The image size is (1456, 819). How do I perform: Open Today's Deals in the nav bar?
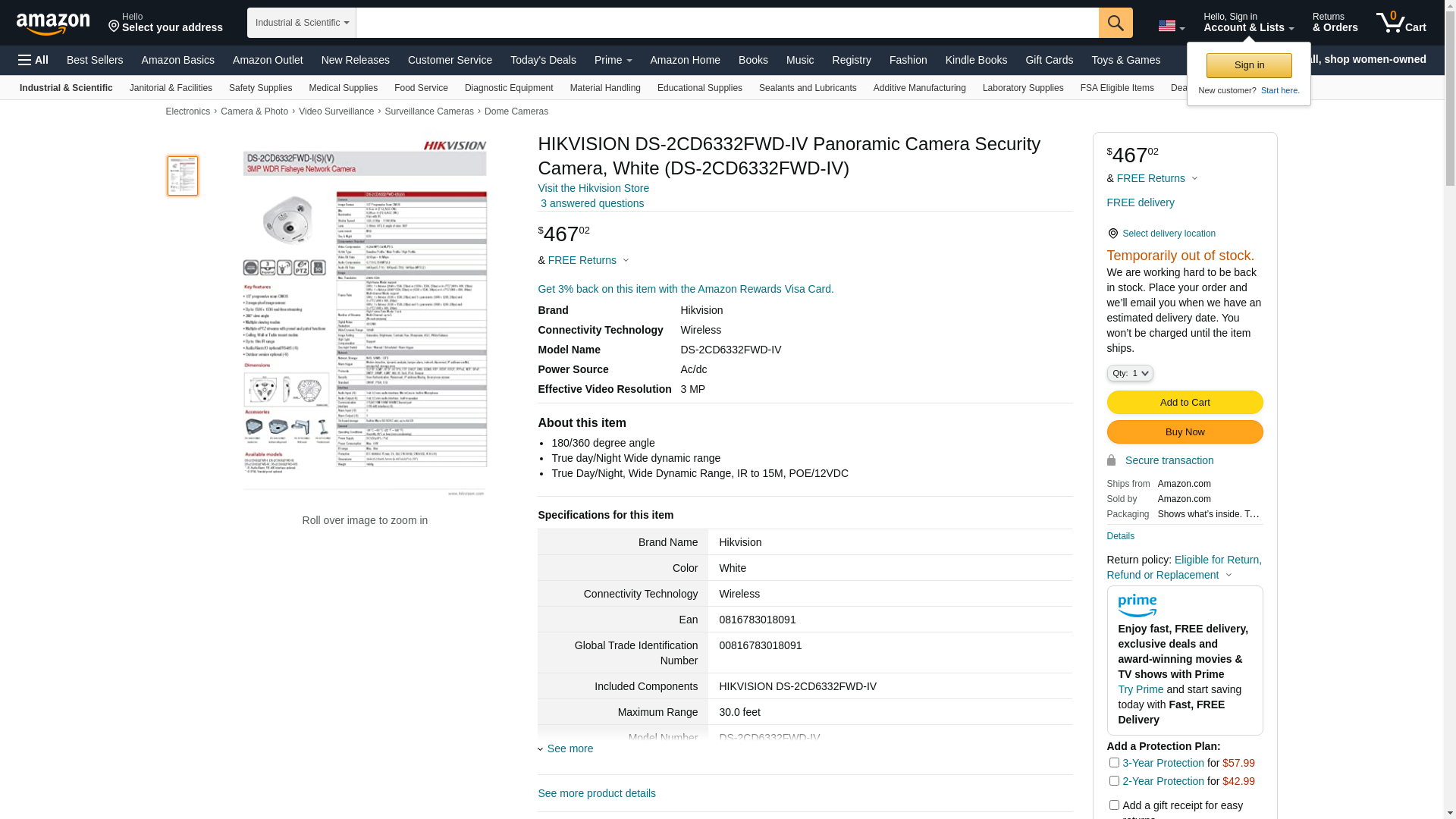point(543,60)
